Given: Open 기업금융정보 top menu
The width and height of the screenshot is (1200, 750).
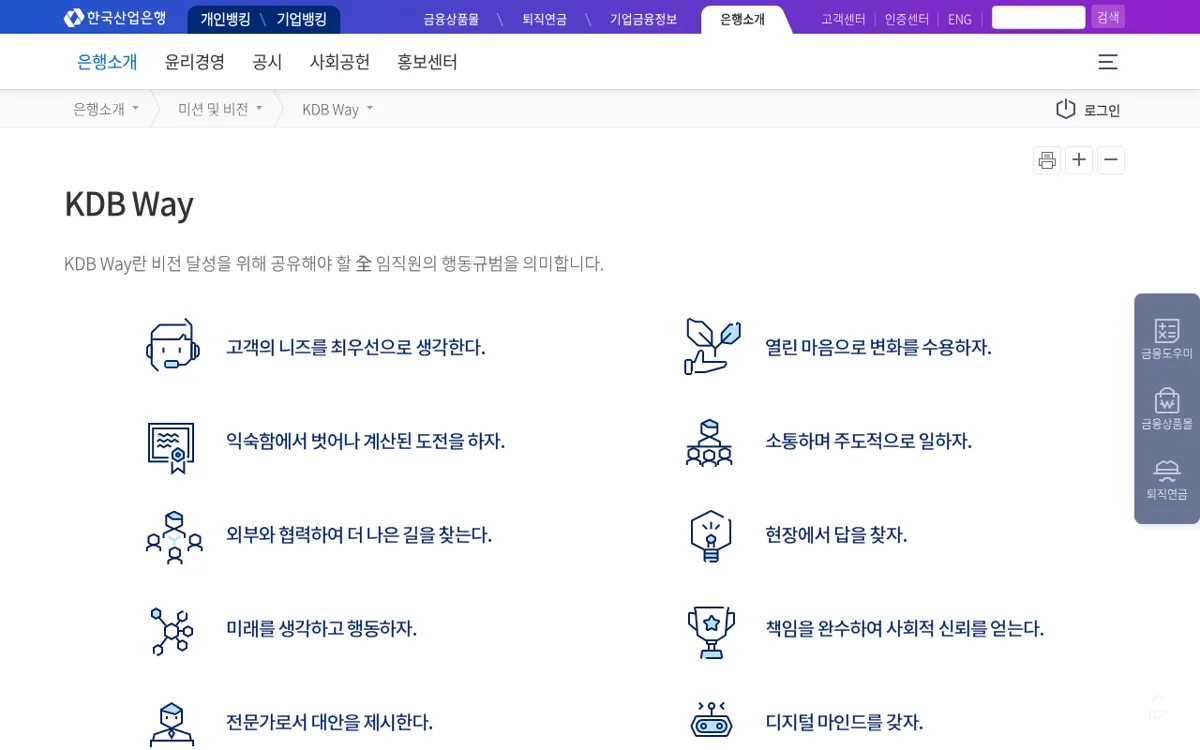Looking at the screenshot, I should tap(643, 19).
